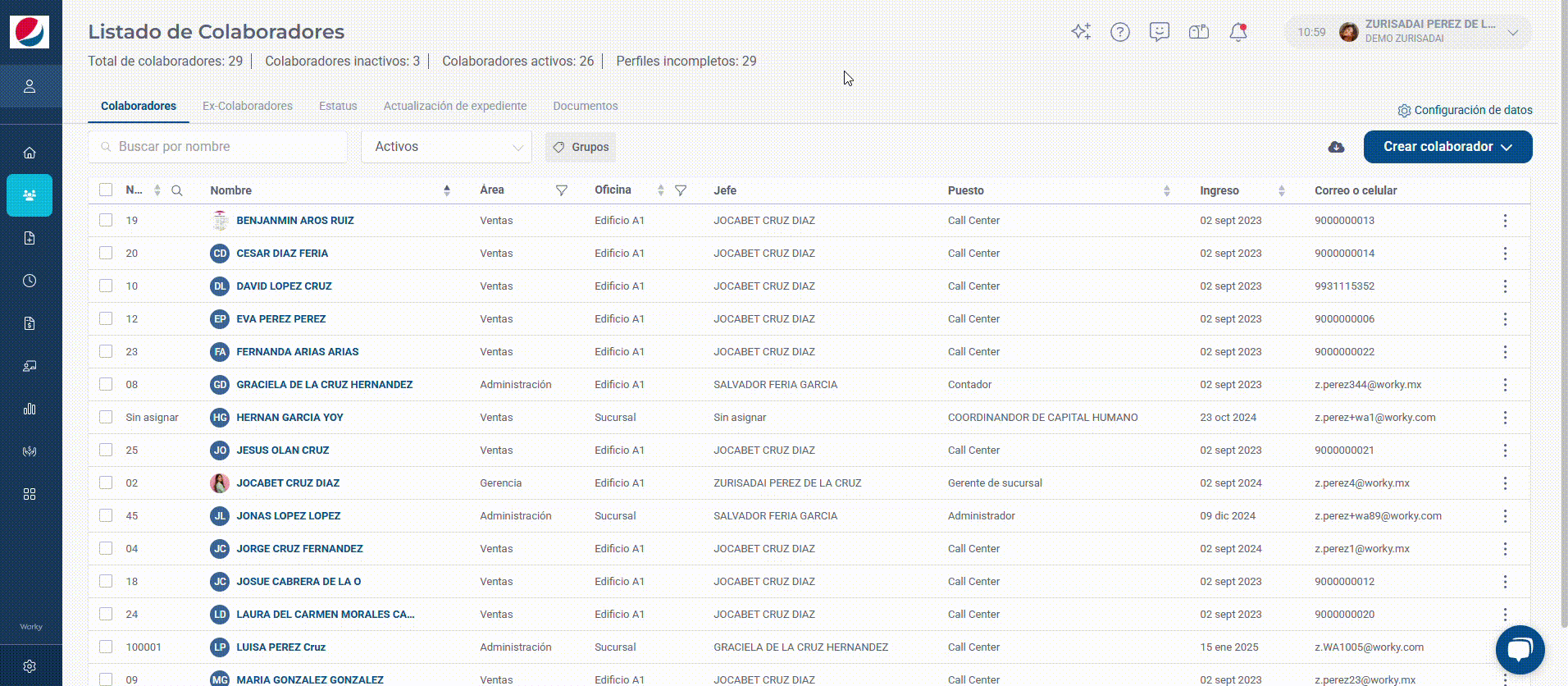Open the Estatus tab
The height and width of the screenshot is (686, 1568).
tap(338, 106)
